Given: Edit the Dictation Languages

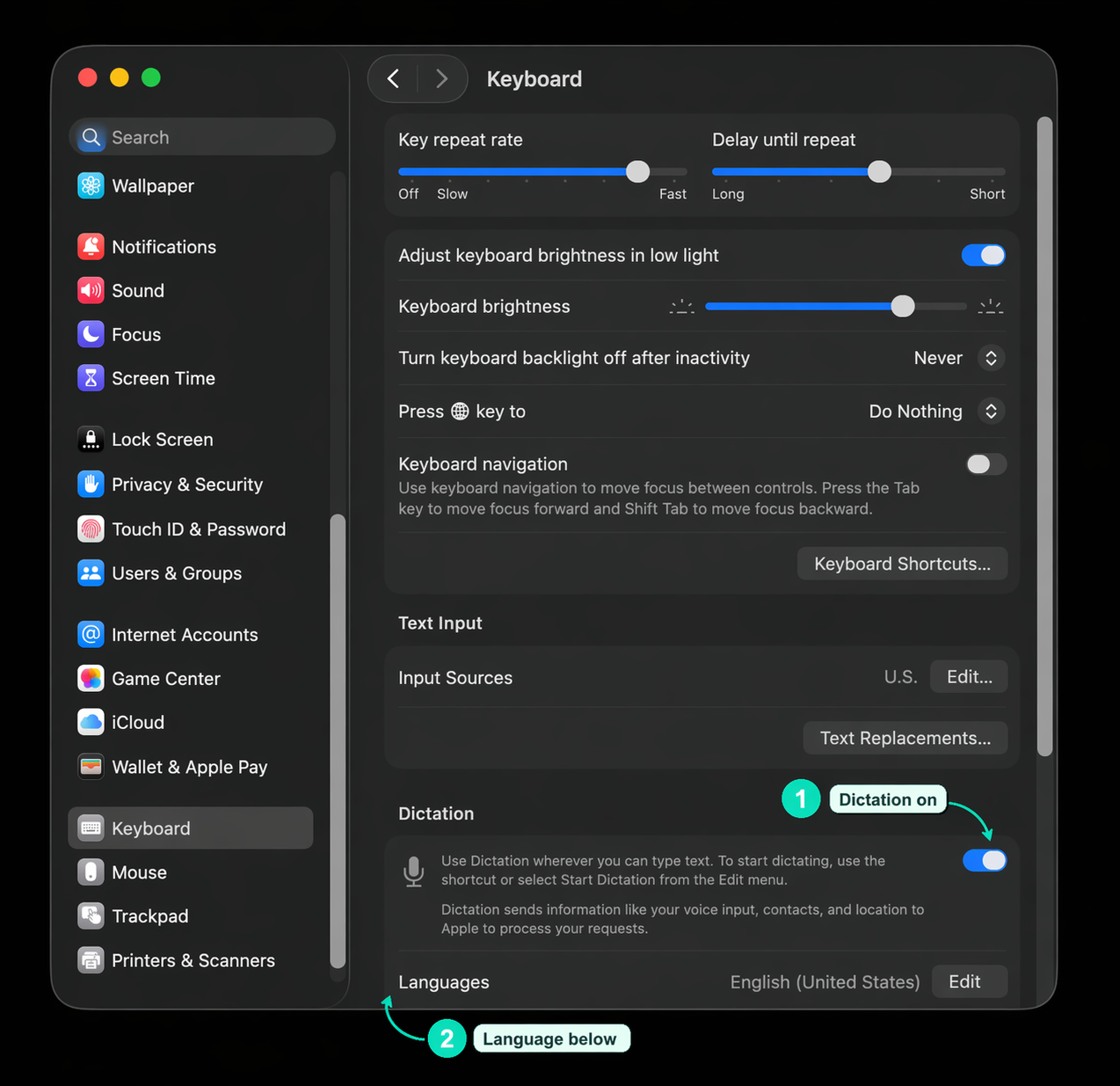Looking at the screenshot, I should (968, 981).
